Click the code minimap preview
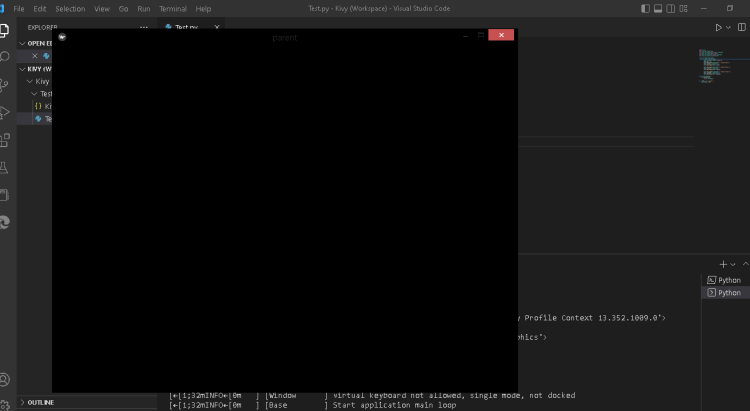 714,66
